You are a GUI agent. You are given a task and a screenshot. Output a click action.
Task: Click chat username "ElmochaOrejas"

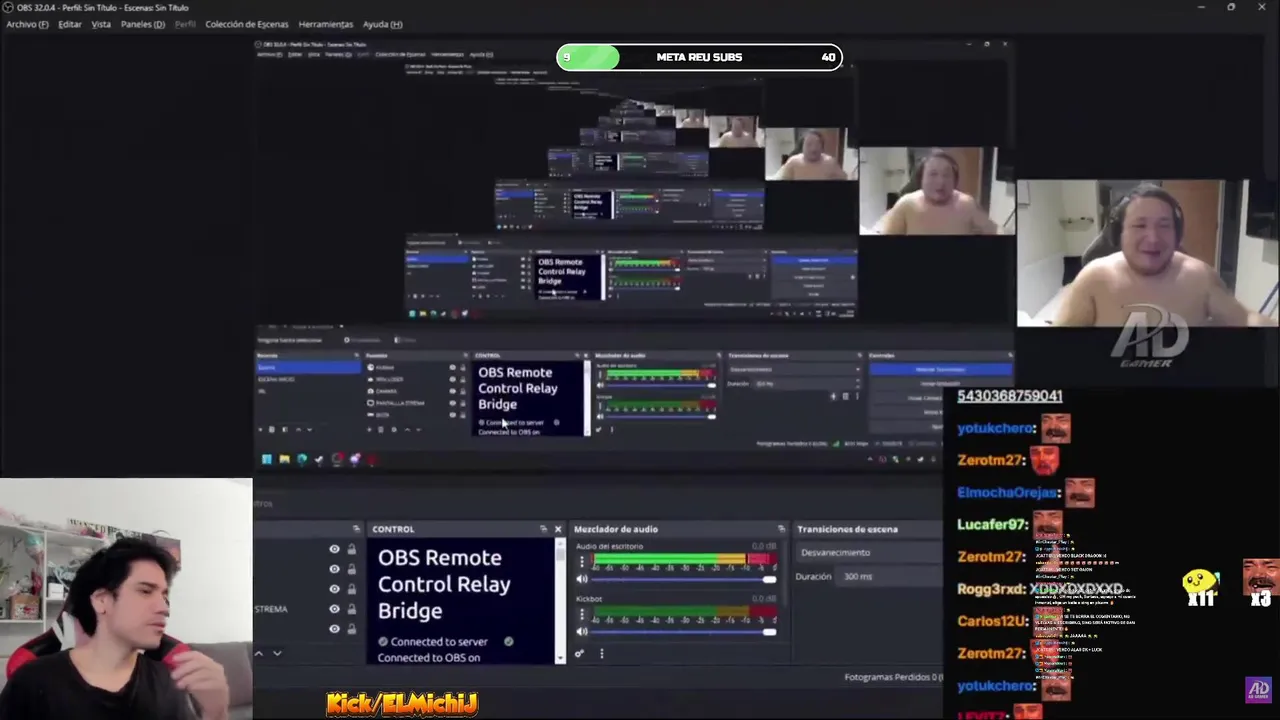click(1007, 492)
